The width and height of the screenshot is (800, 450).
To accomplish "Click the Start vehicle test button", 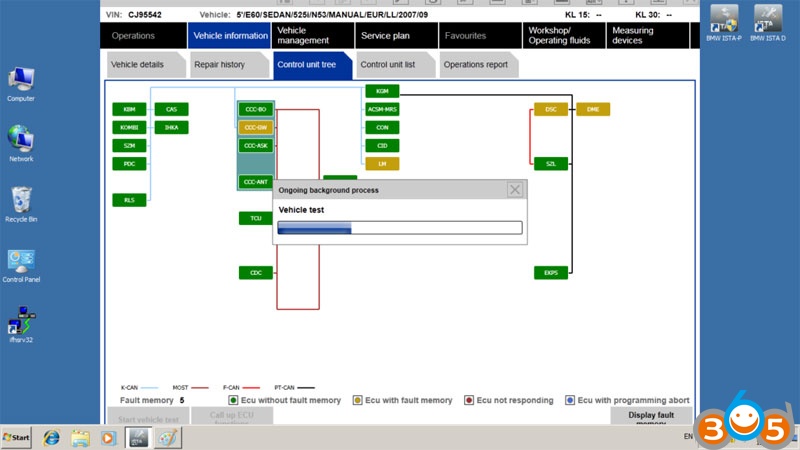I will coord(148,416).
